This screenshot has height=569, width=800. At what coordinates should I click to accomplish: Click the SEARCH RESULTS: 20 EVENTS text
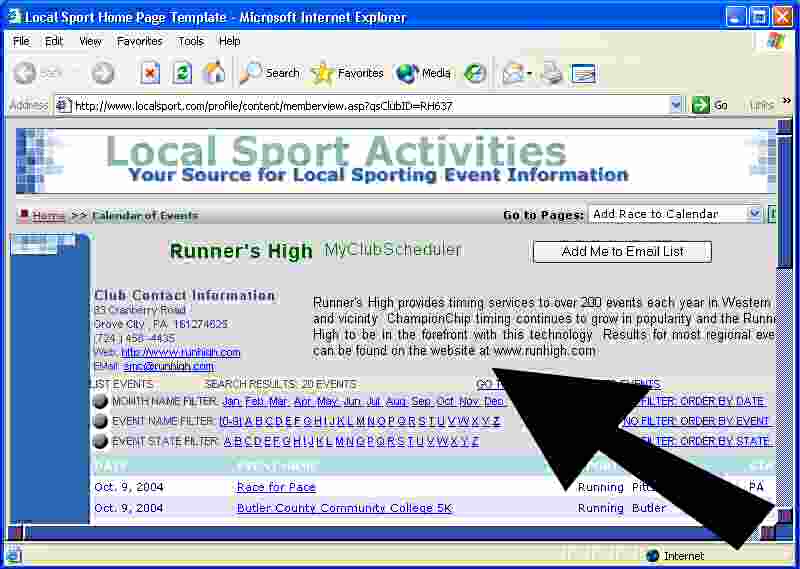[x=281, y=384]
